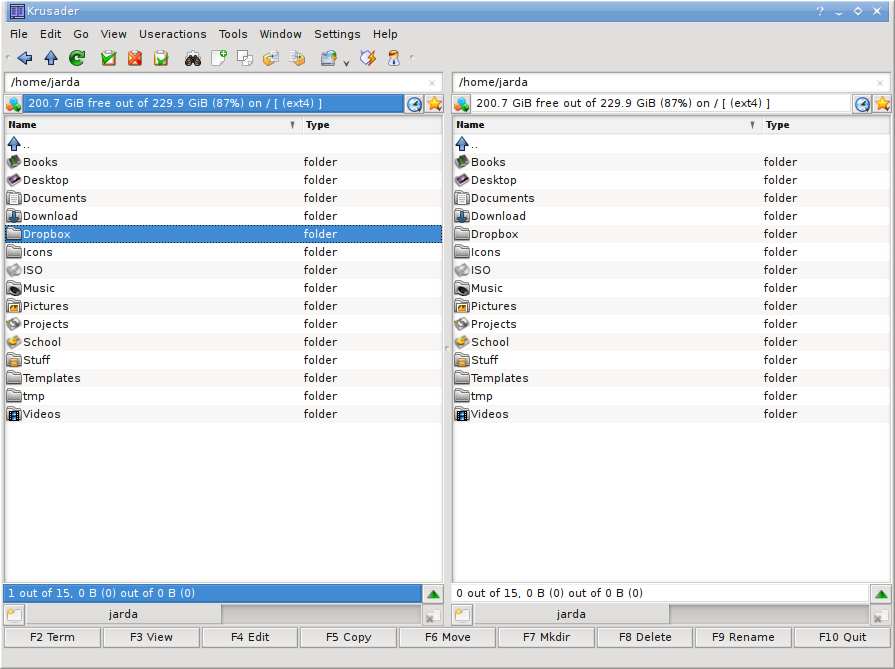Select the School folder in the right panel

pyautogui.click(x=671, y=342)
